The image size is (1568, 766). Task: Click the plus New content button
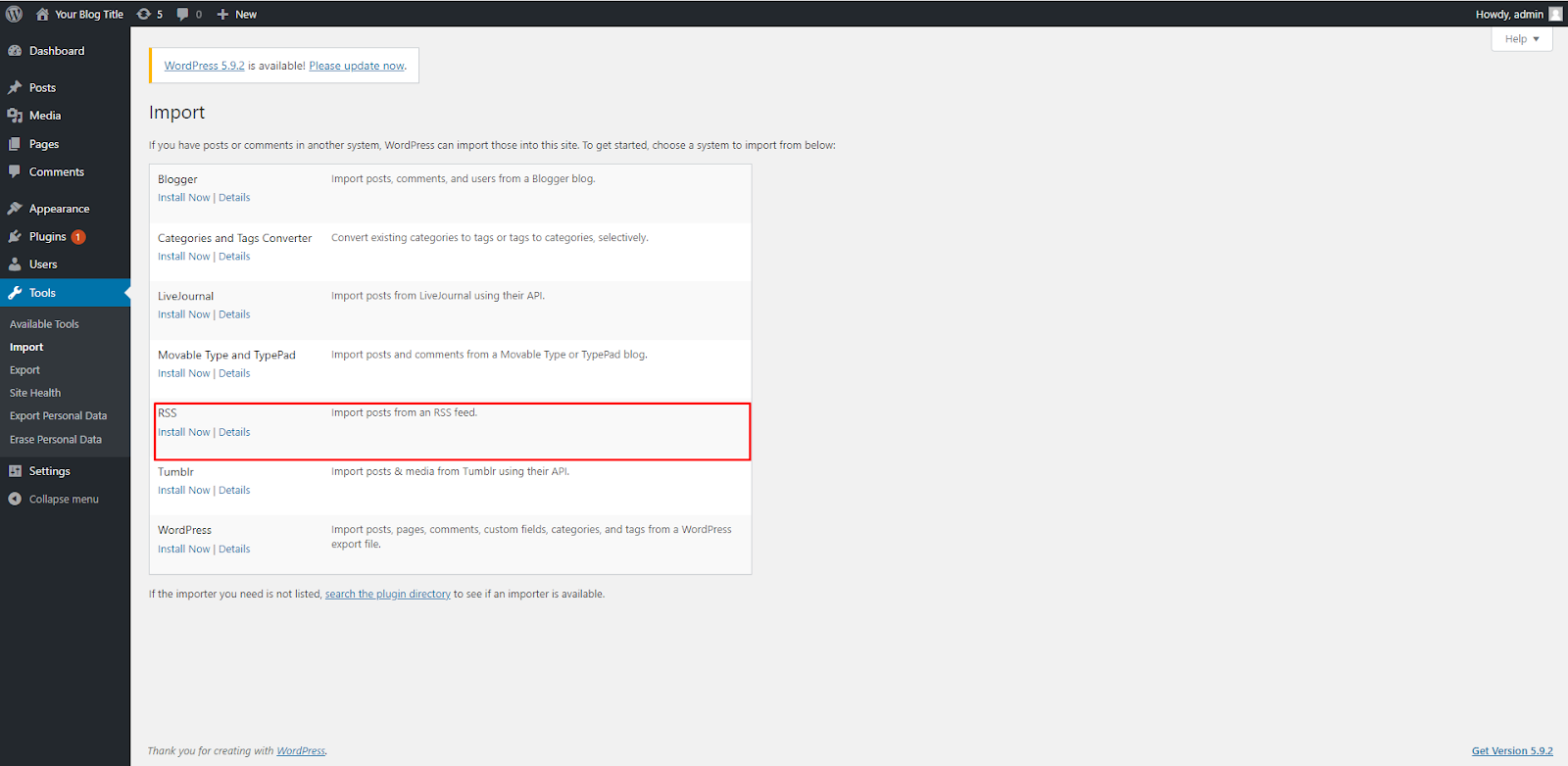[x=236, y=14]
